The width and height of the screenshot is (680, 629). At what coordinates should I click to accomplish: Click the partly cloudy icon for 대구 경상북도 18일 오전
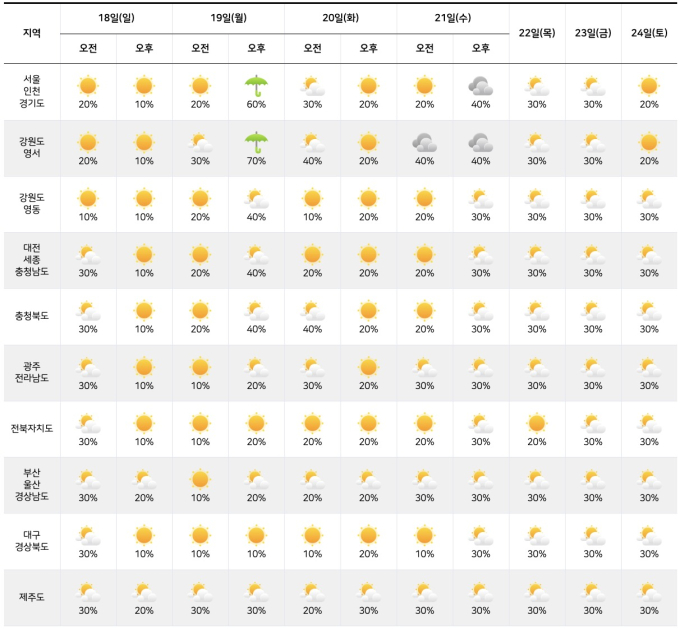(x=88, y=536)
